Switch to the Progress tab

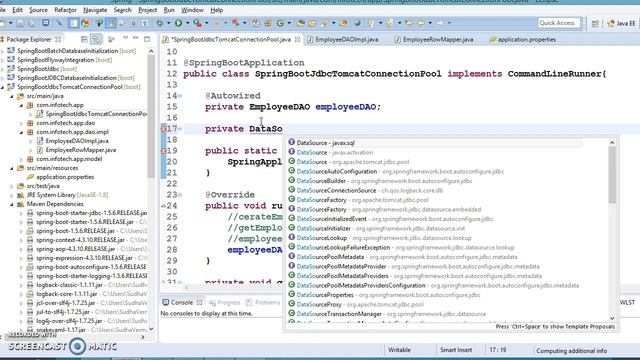(224, 302)
